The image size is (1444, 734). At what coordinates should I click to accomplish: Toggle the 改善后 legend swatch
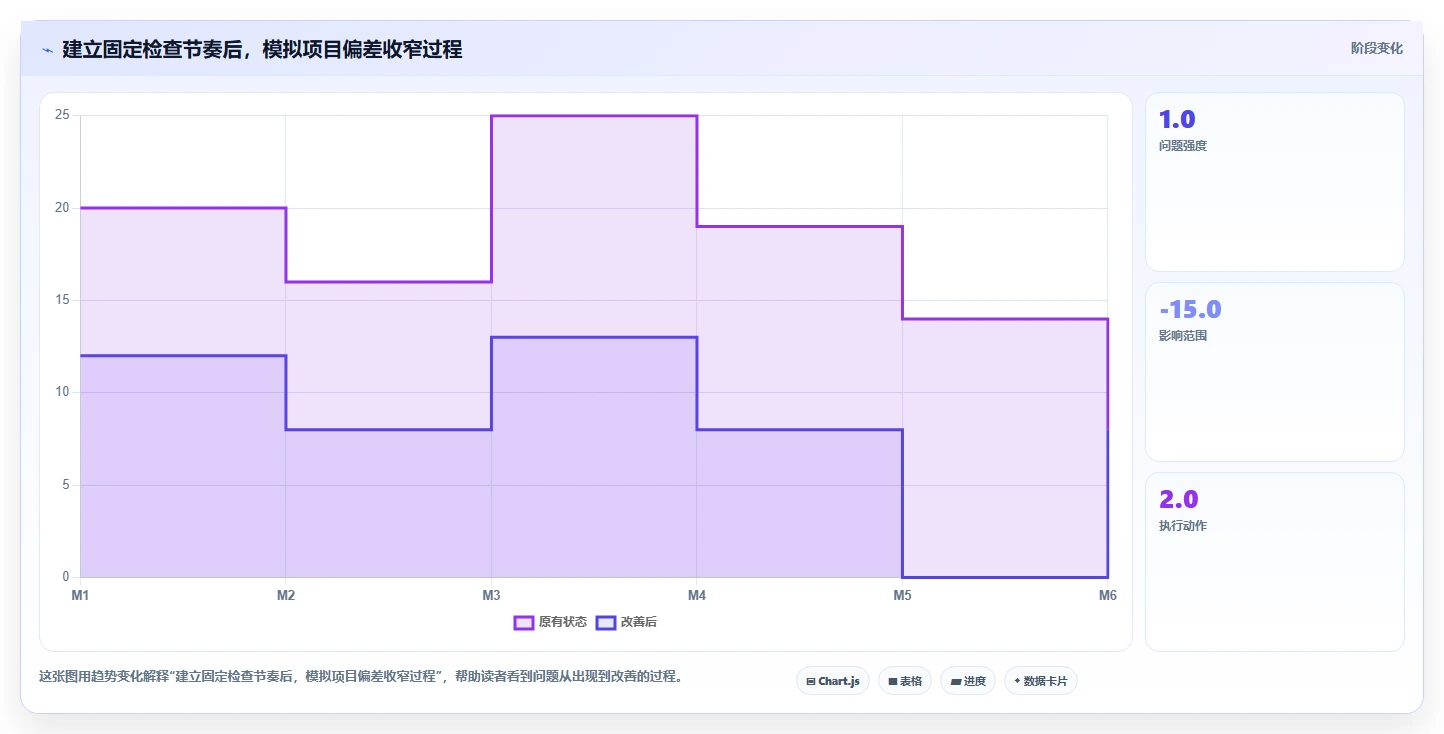point(606,622)
